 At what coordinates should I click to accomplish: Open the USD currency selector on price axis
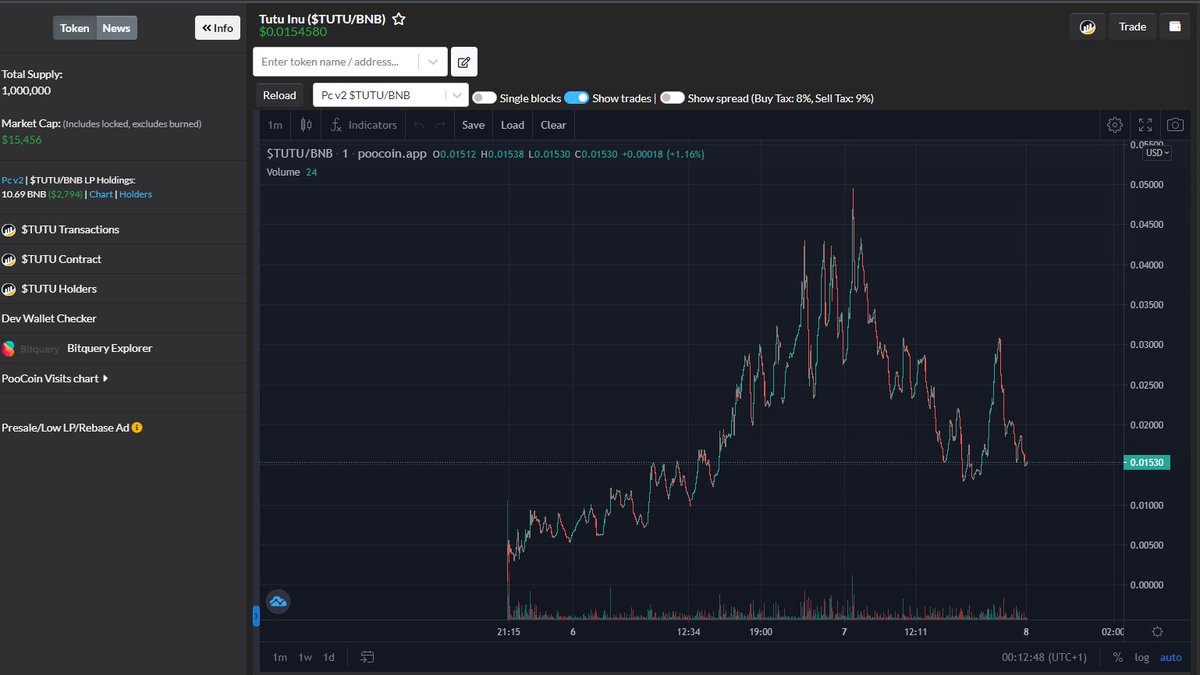click(1158, 152)
